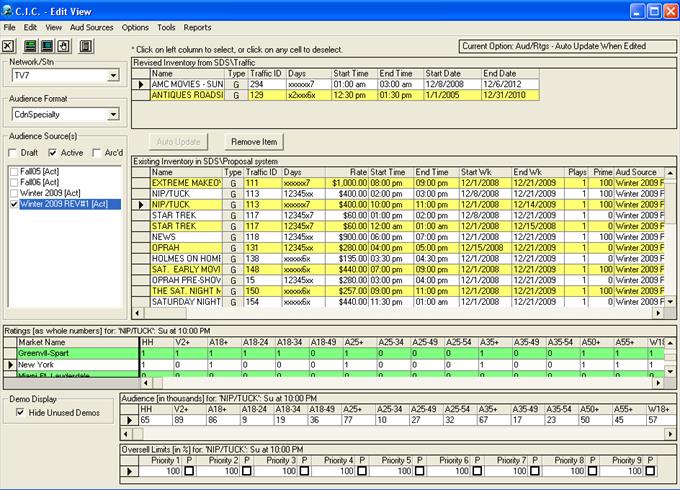Open the Aud Sources menu
Image resolution: width=680 pixels, height=490 pixels.
coord(92,27)
